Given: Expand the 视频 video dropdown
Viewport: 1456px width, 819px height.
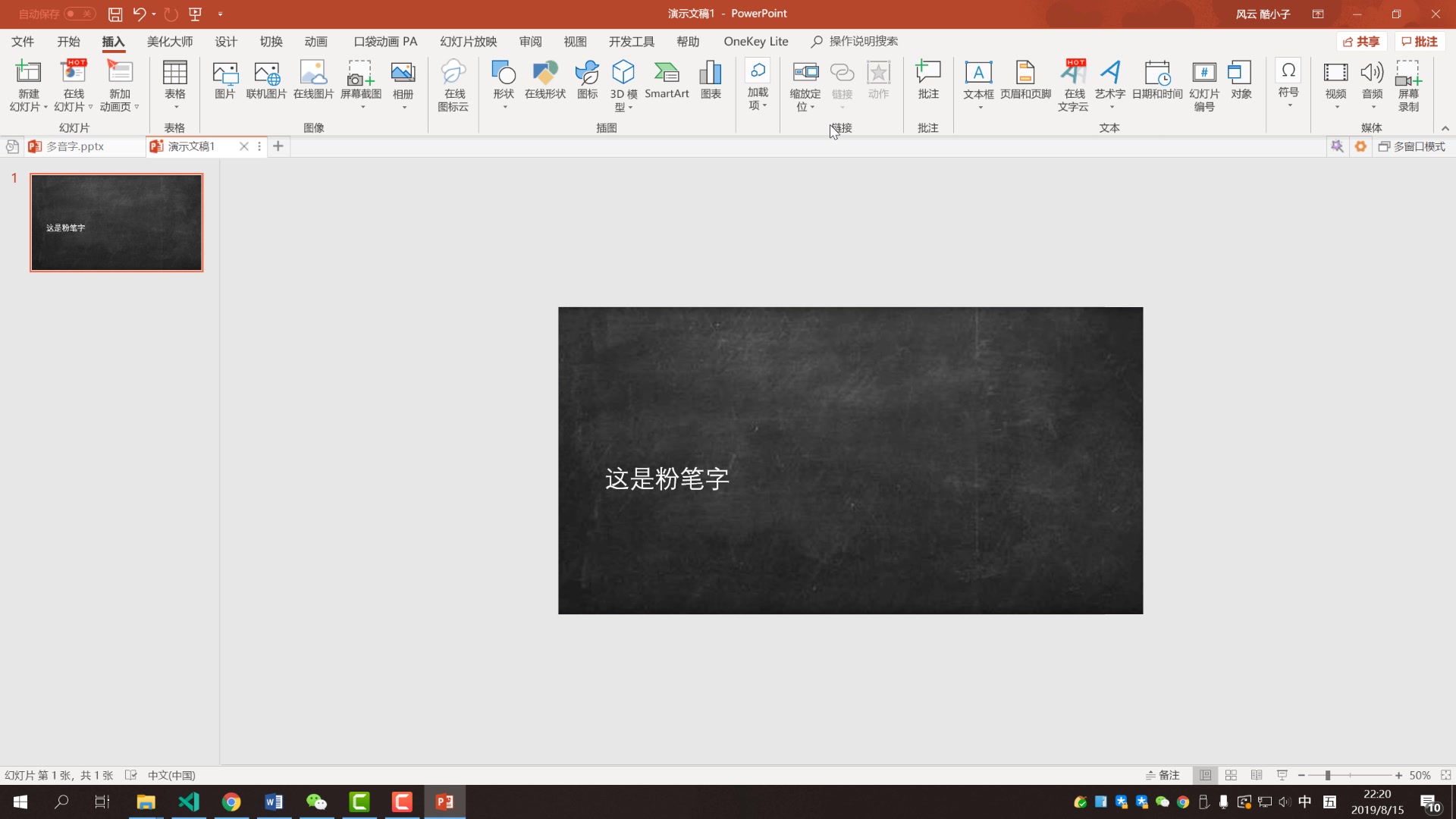Looking at the screenshot, I should click(x=1335, y=106).
